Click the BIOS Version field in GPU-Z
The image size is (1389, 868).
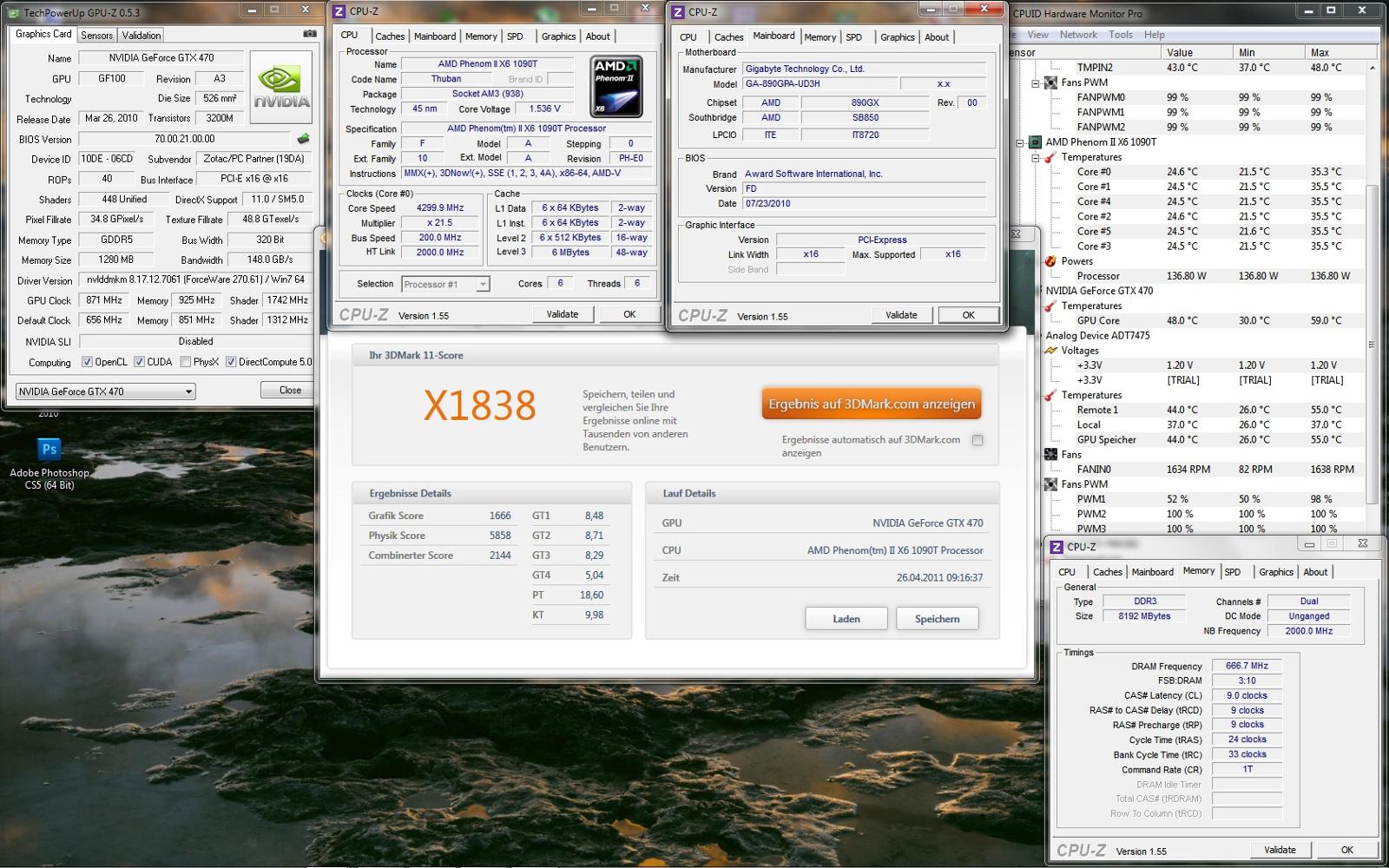184,139
